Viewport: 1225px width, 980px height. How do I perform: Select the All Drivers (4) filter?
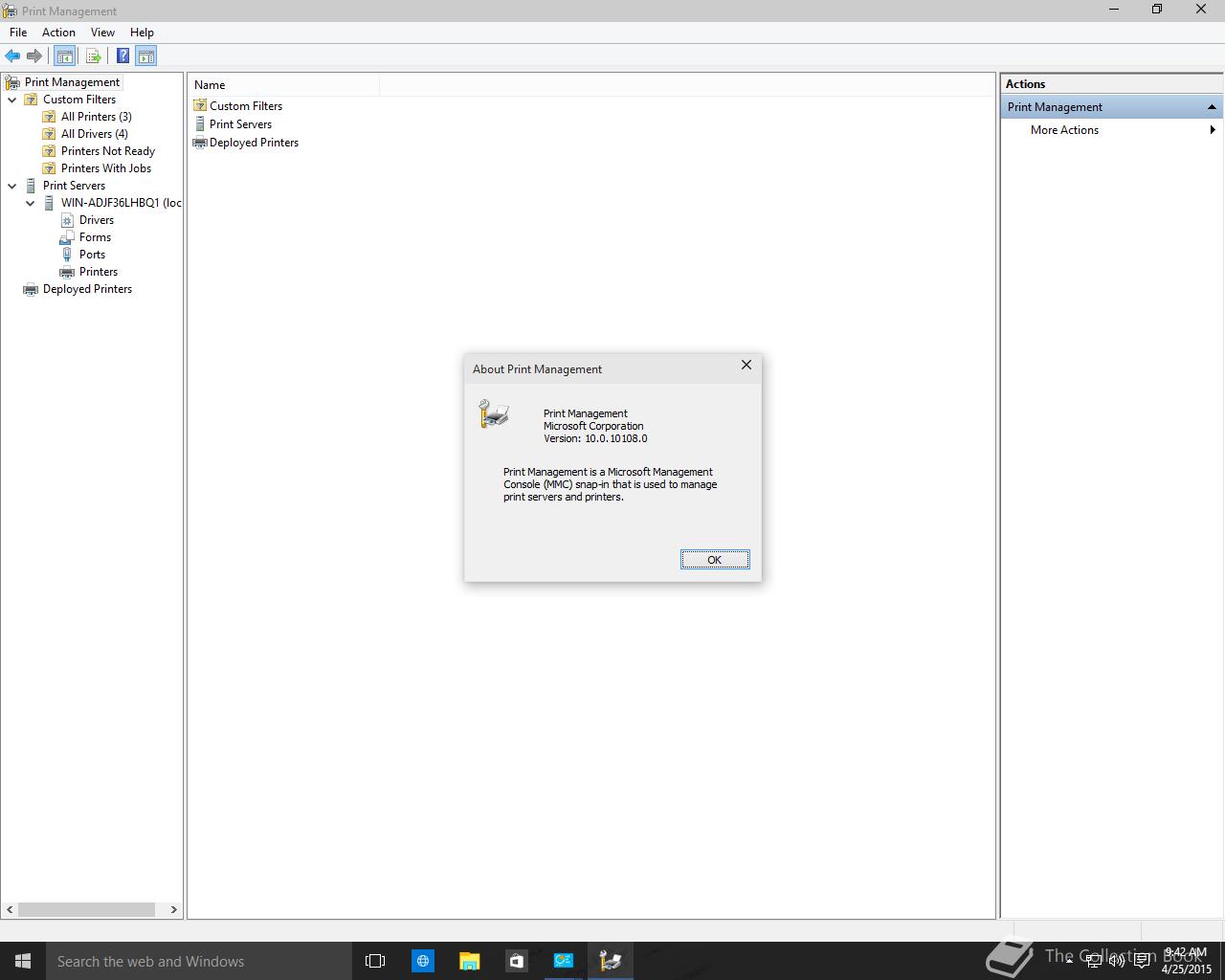click(x=94, y=134)
